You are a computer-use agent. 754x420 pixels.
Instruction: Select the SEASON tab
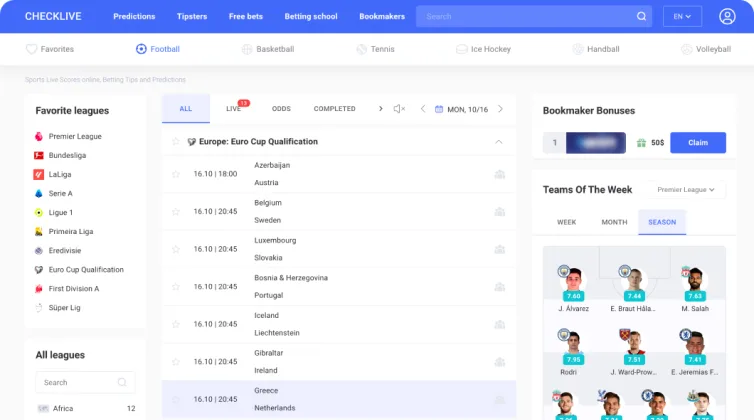662,222
